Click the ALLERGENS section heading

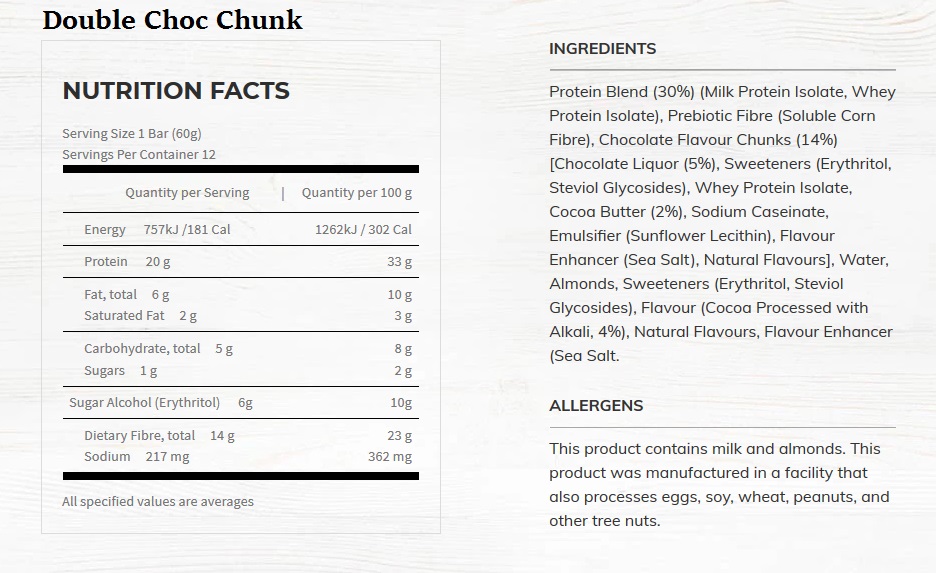point(596,406)
